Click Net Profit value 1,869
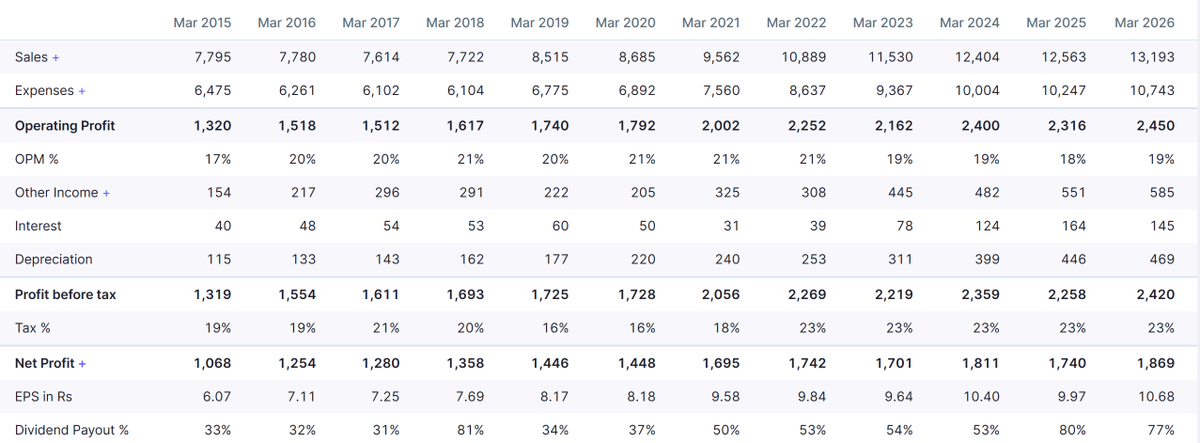Image resolution: width=1200 pixels, height=443 pixels. (1156, 363)
